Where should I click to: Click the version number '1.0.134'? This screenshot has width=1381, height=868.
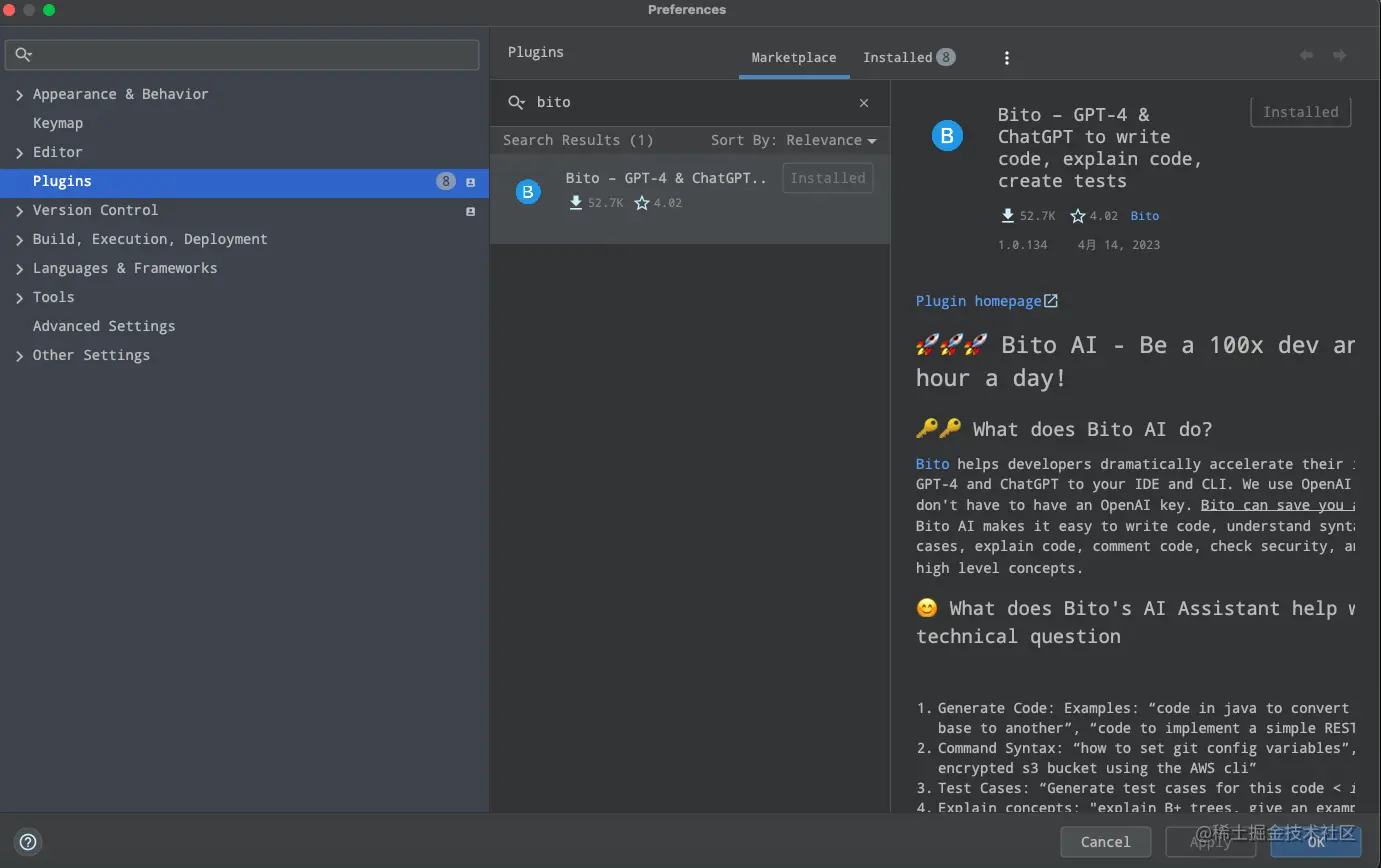click(x=1023, y=245)
